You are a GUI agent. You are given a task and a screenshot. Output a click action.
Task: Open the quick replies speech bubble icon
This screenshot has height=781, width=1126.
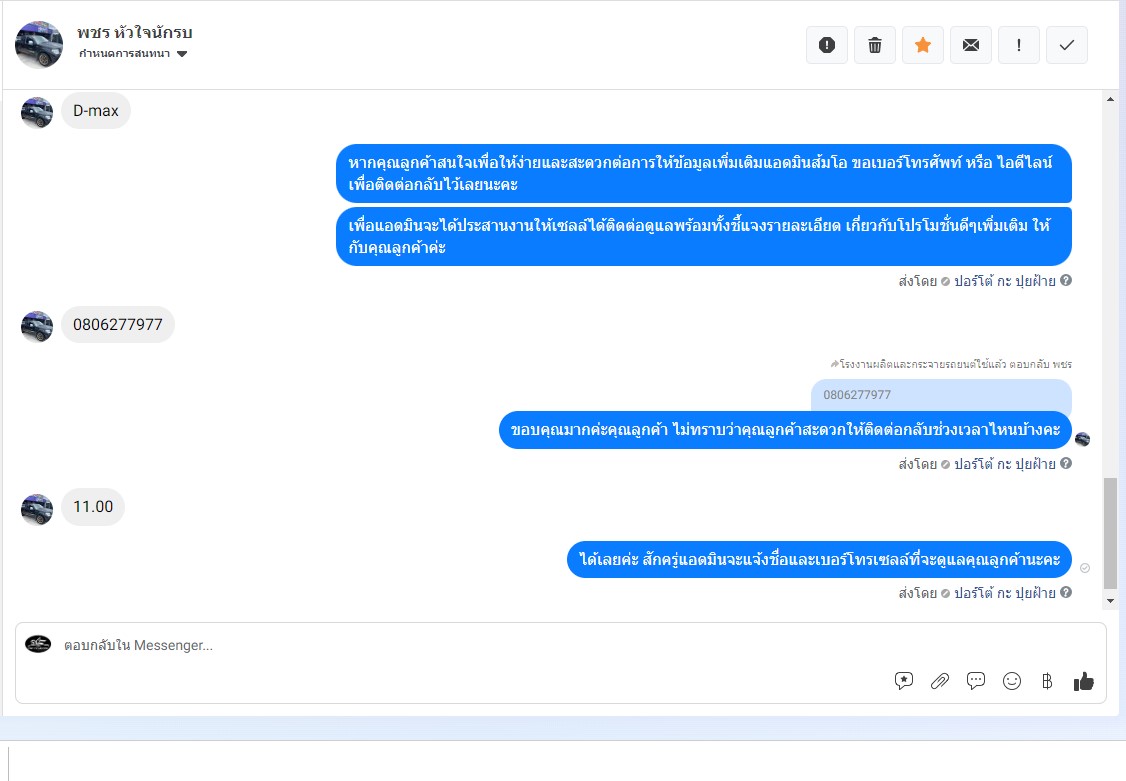tap(975, 681)
